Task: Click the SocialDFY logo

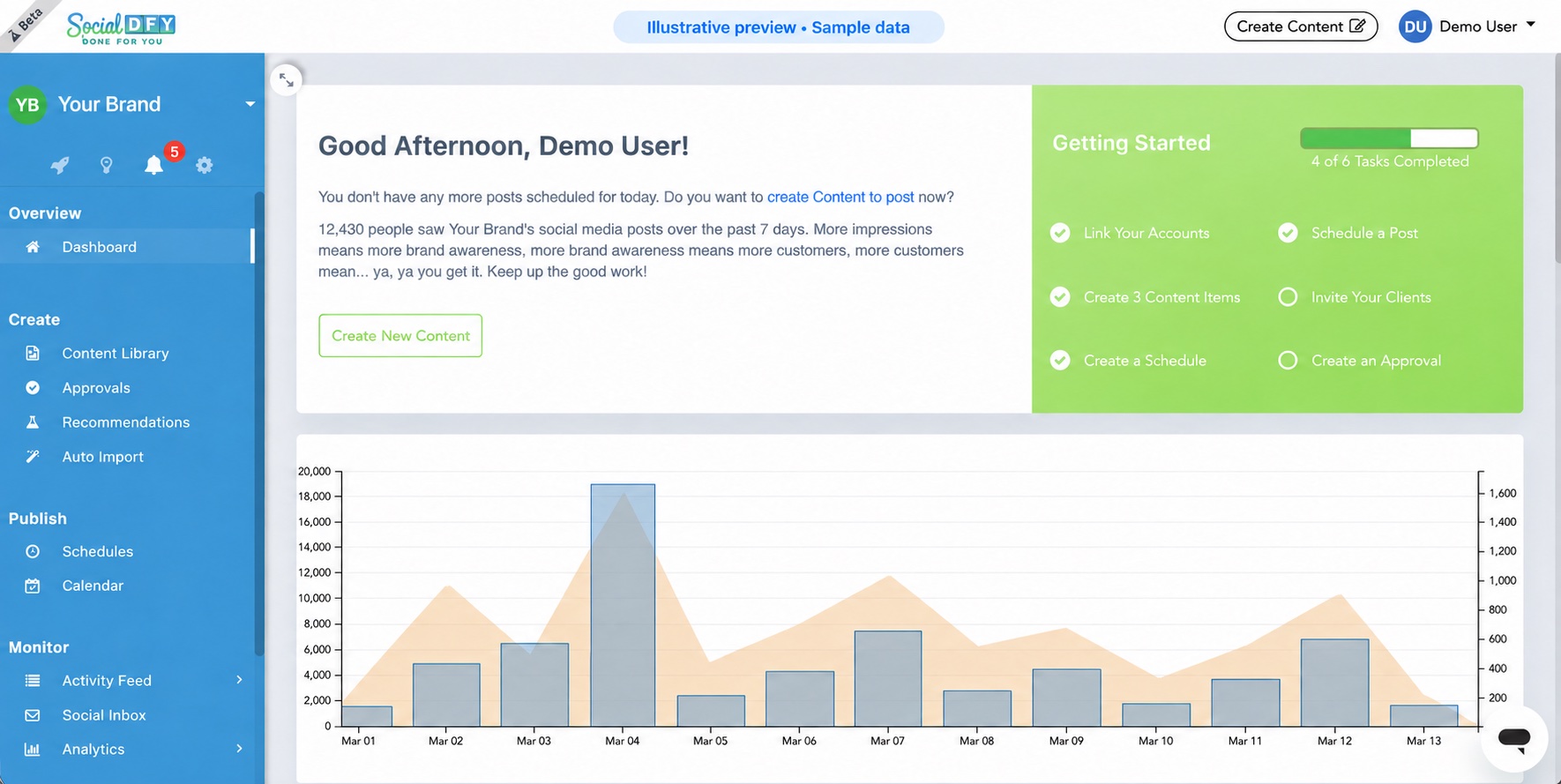Action: tap(121, 28)
